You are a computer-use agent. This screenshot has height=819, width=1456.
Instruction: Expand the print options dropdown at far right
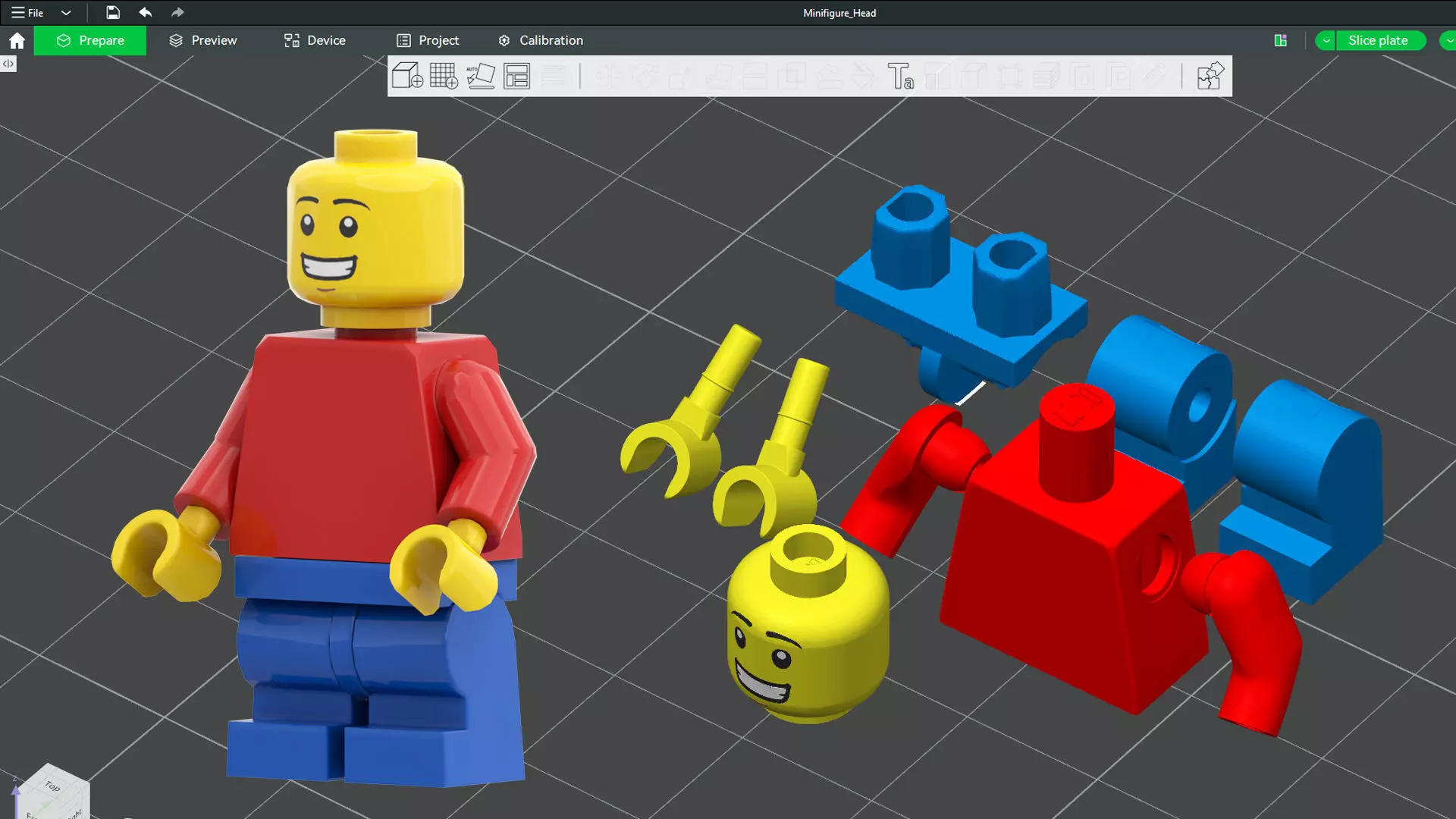click(1448, 40)
